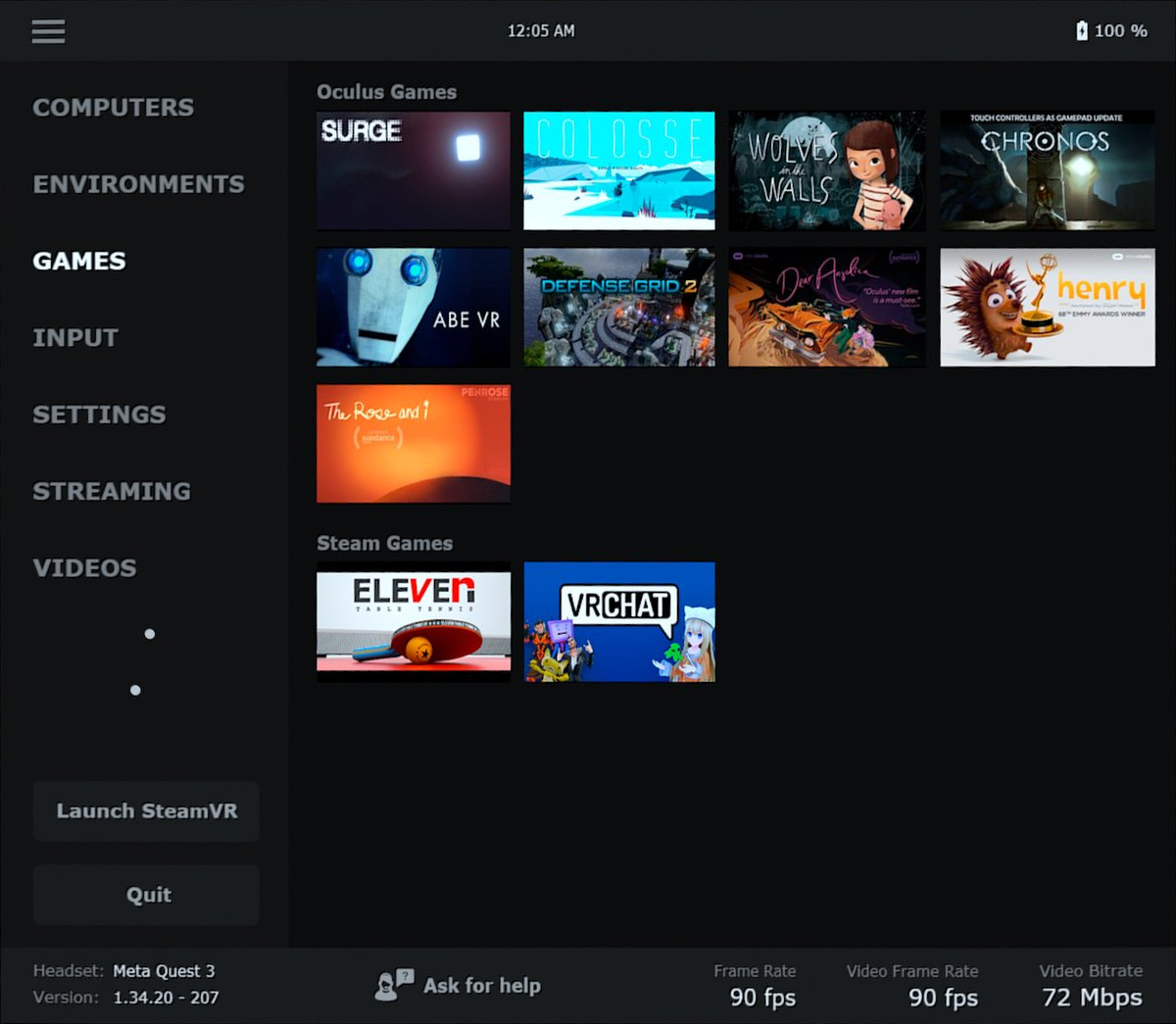1176x1024 pixels.
Task: Check the battery status icon
Action: 1081,30
